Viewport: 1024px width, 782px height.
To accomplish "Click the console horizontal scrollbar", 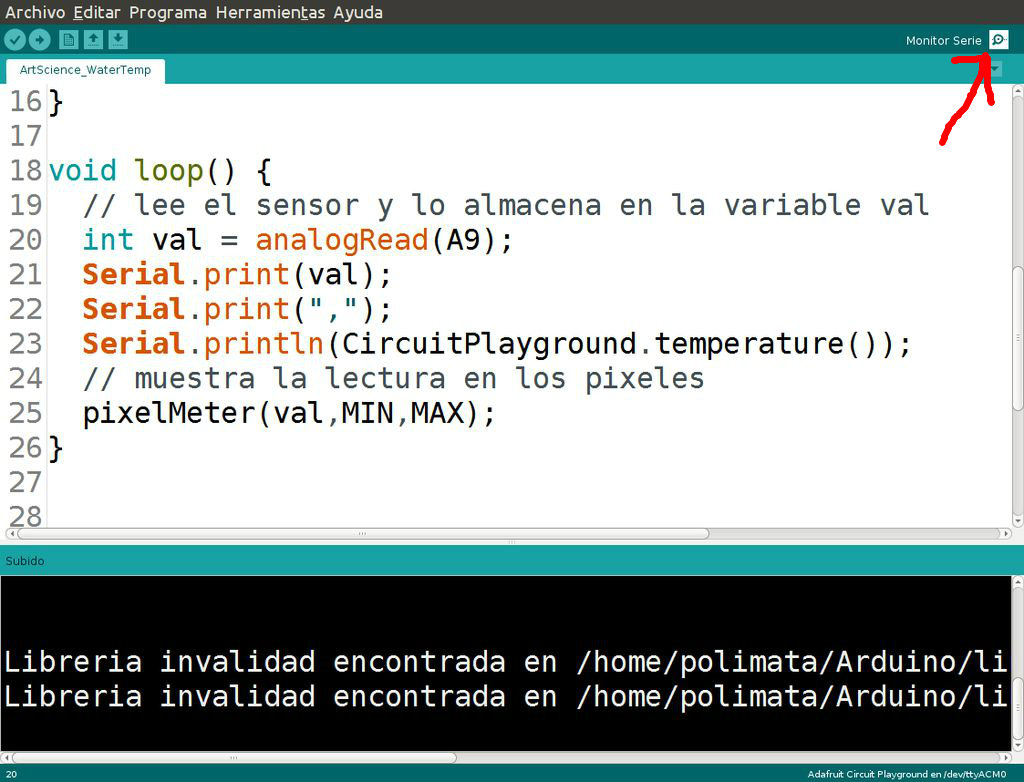I will click(234, 758).
